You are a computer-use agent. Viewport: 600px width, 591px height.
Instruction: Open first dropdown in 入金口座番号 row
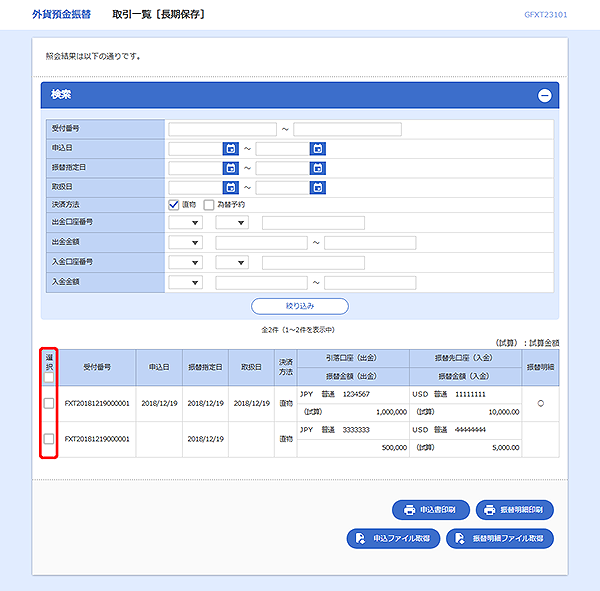tap(186, 262)
